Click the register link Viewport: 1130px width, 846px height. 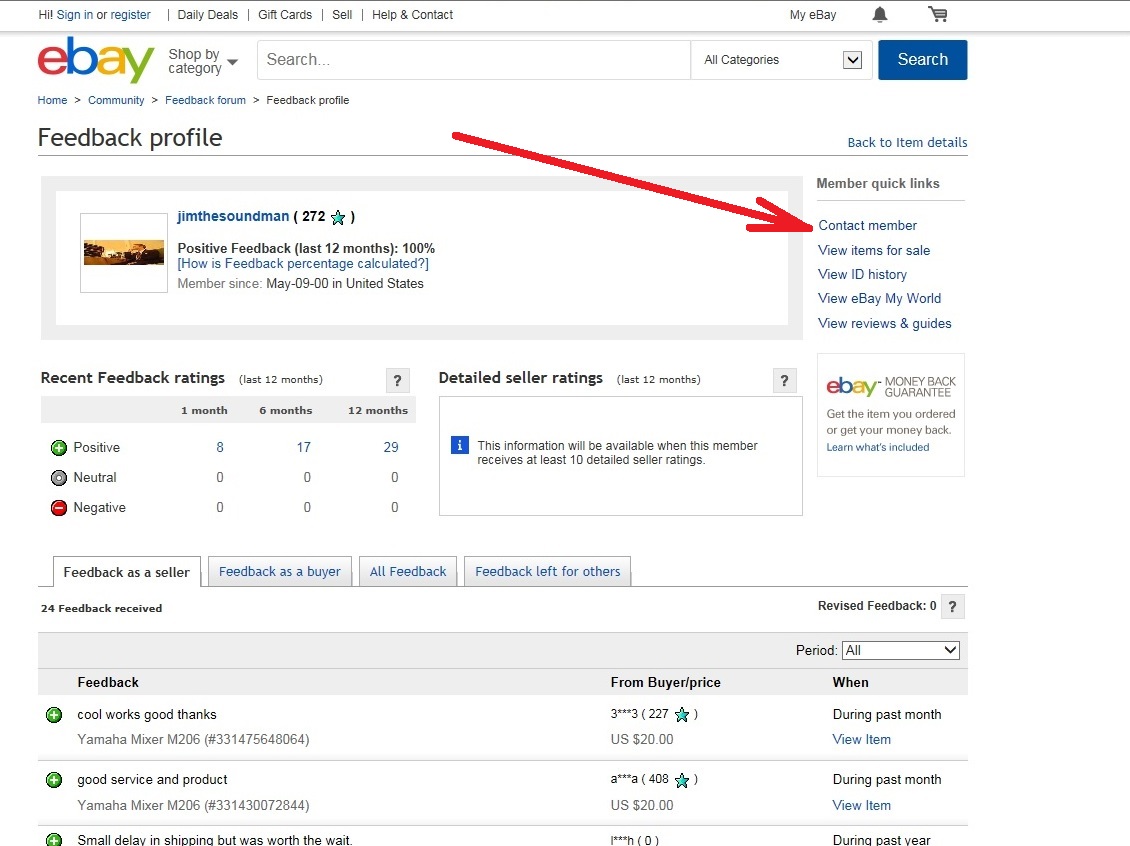(130, 14)
